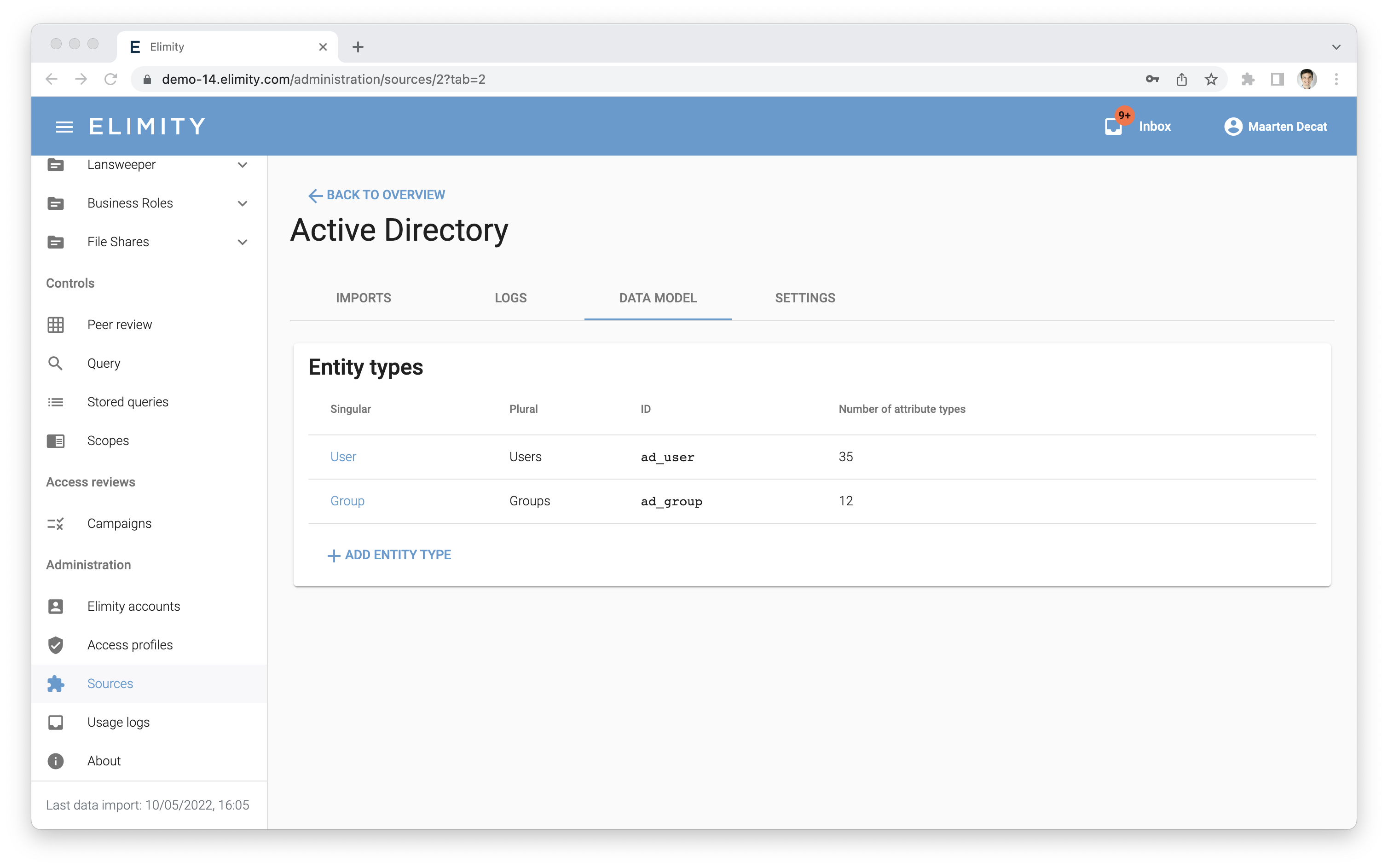This screenshot has width=1388, height=868.
Task: Click the Singular column header
Action: coord(350,409)
